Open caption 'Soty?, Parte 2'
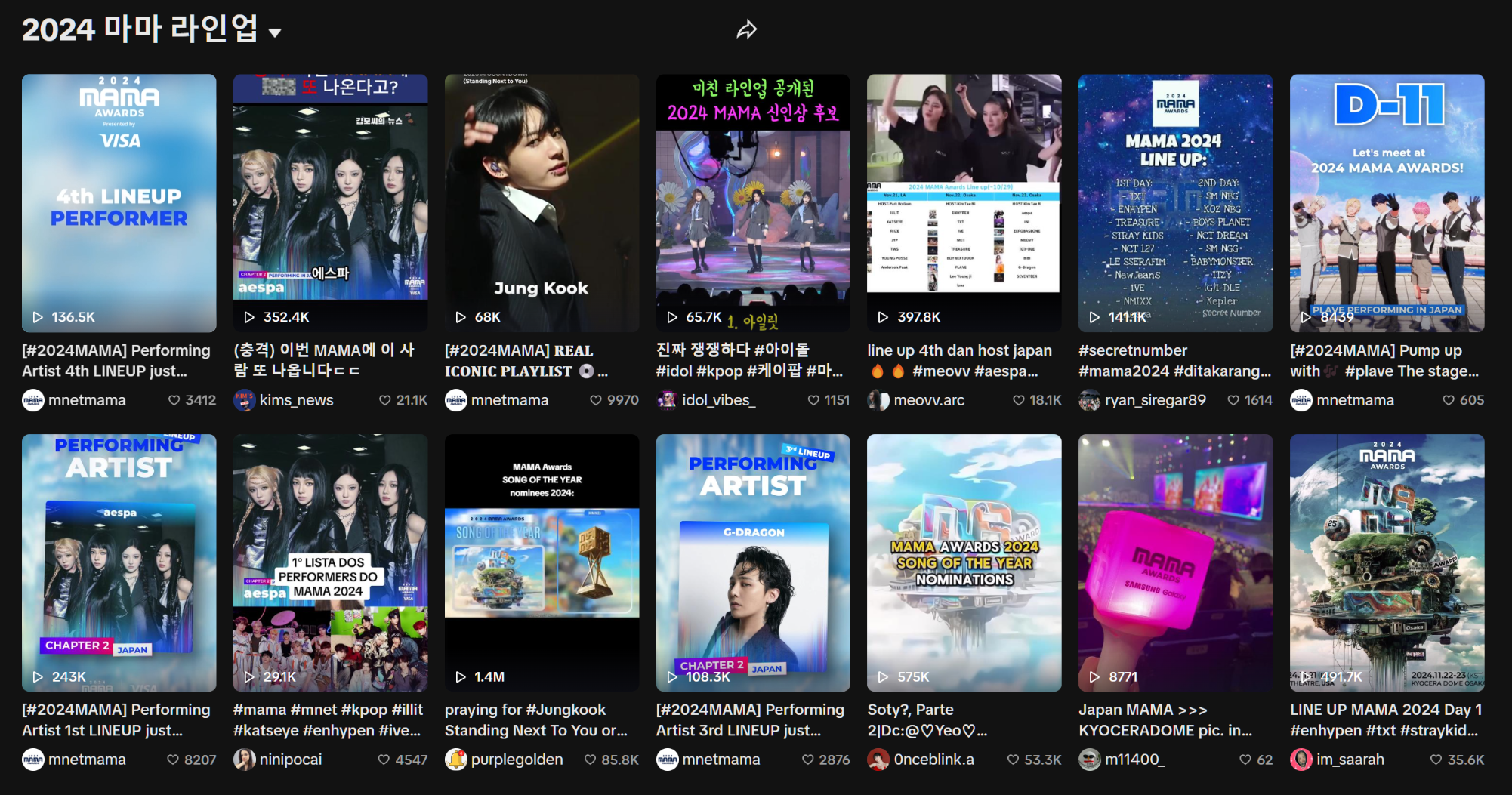The height and width of the screenshot is (795, 1512). (x=927, y=720)
